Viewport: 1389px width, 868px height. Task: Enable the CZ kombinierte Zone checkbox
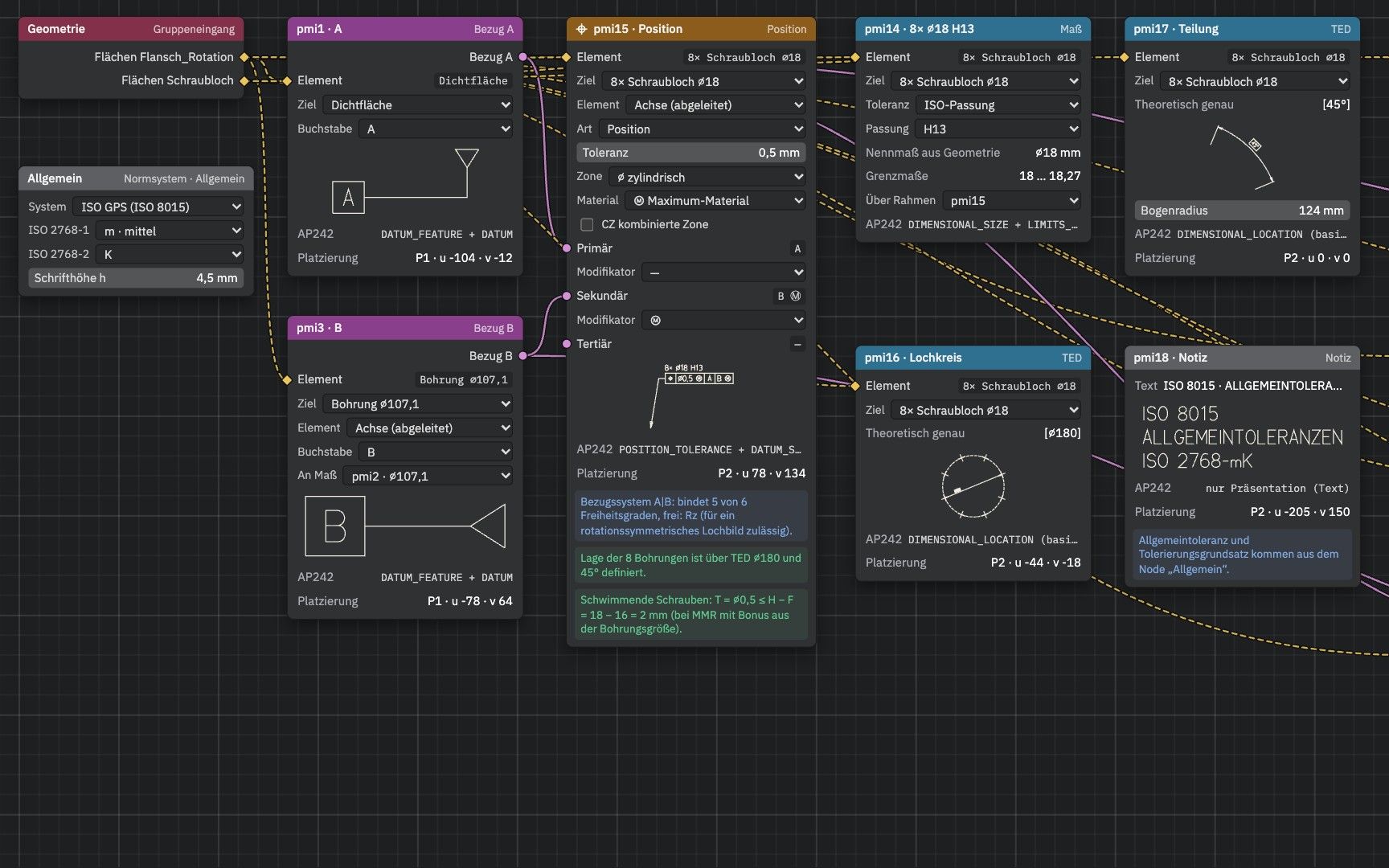587,224
